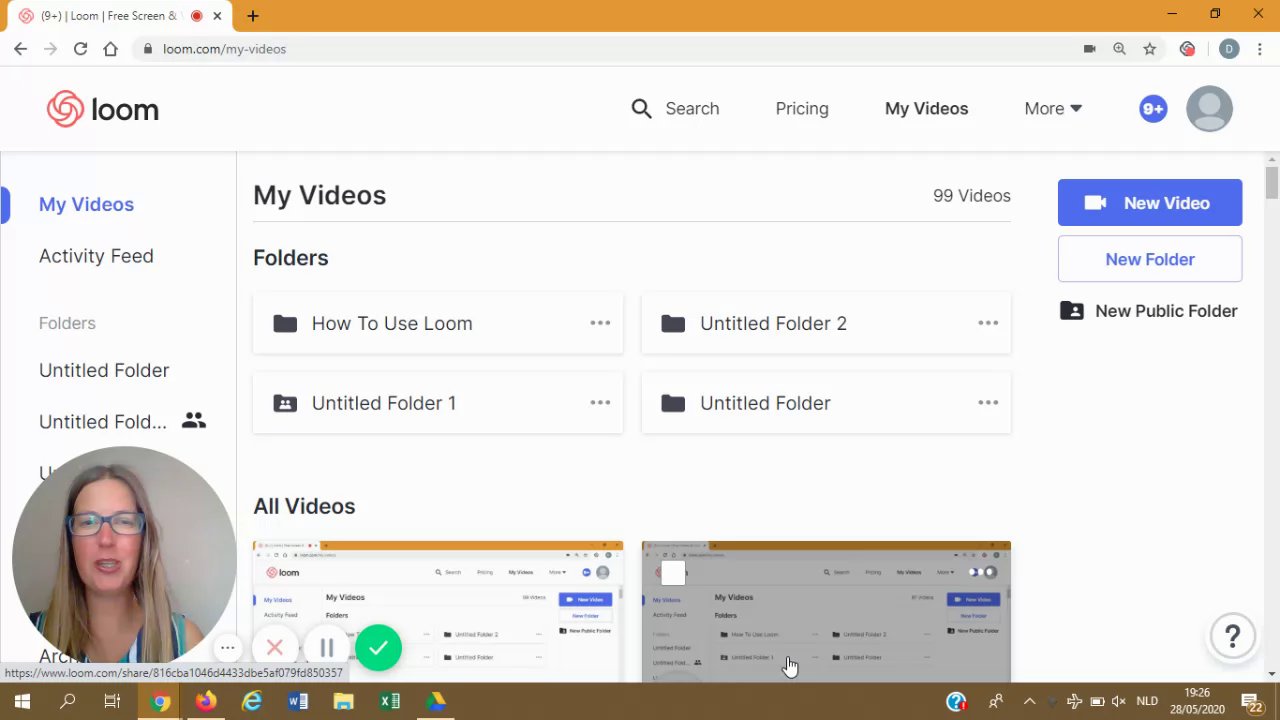
Task: Click the Loom logo
Action: (x=103, y=109)
